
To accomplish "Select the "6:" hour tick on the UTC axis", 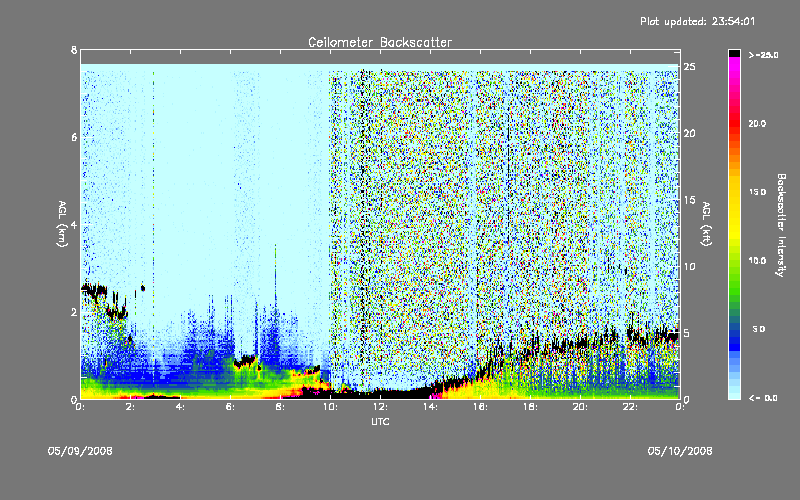I will (x=231, y=407).
